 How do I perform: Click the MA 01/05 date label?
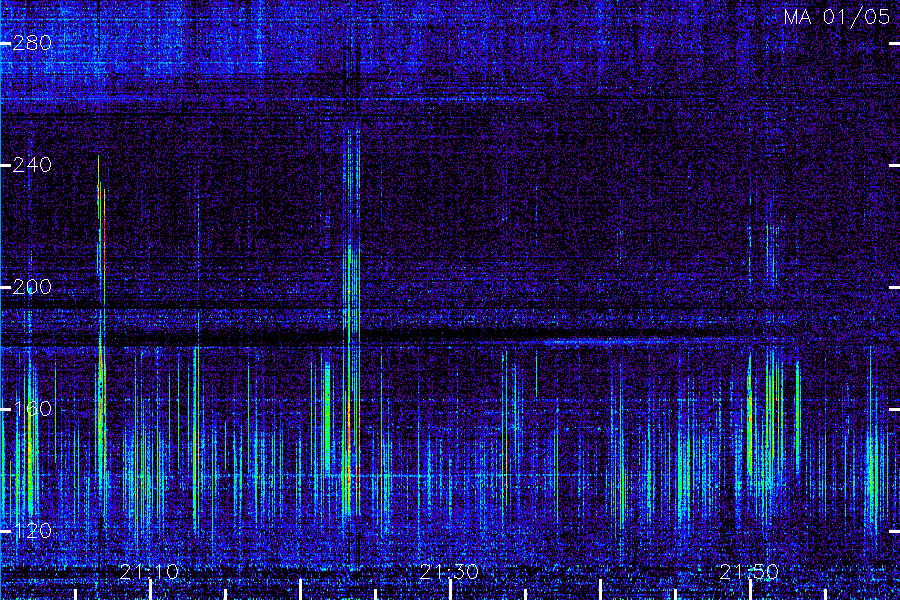tap(837, 17)
